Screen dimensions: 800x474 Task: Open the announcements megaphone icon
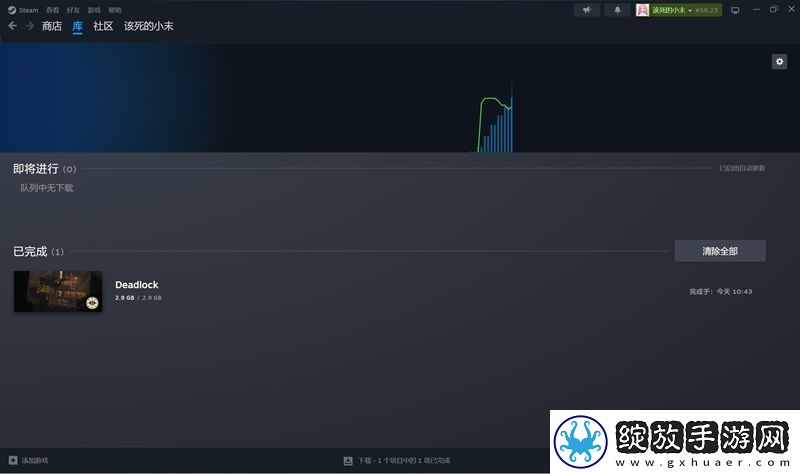[x=587, y=10]
